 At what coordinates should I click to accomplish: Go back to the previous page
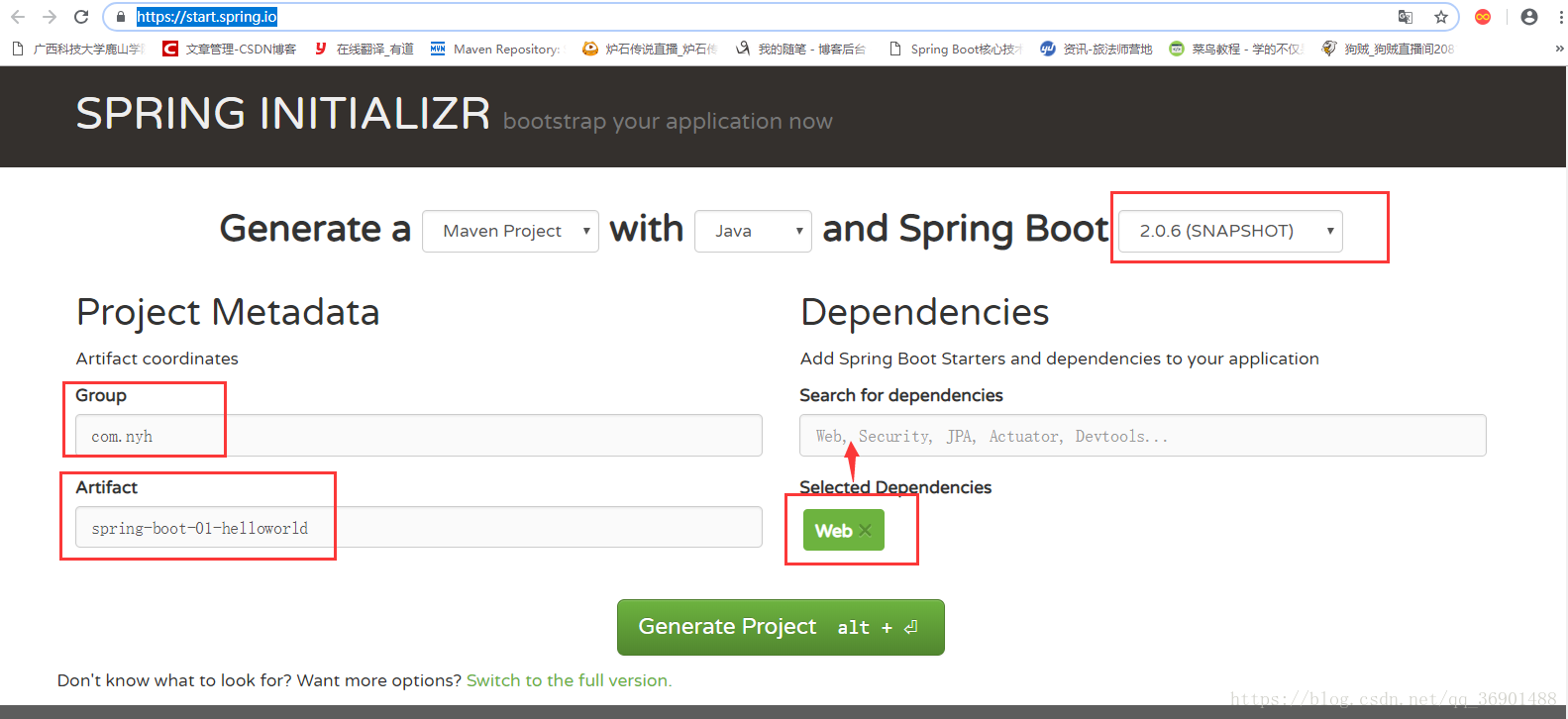pos(18,17)
